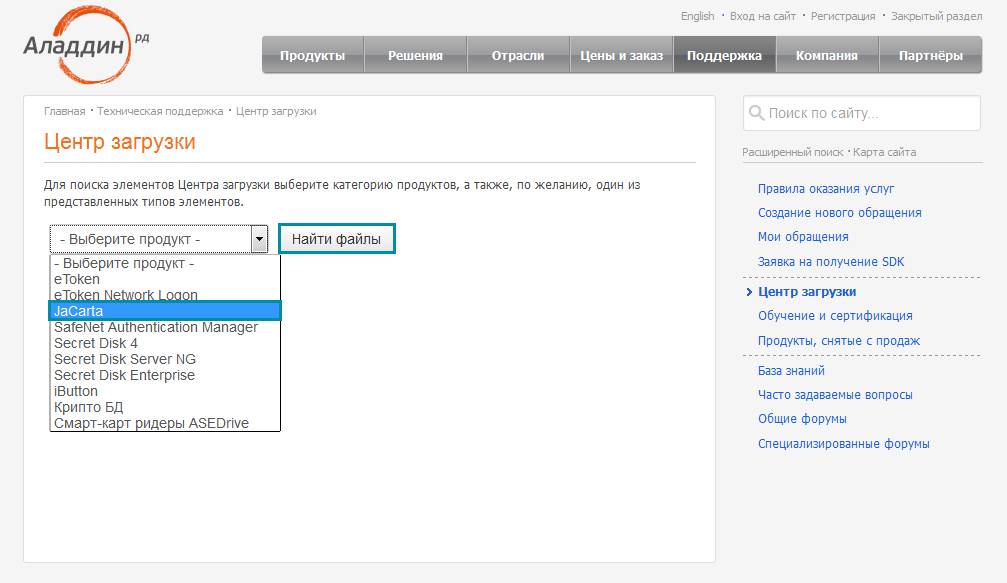Switch site language to English
The height and width of the screenshot is (583, 1007).
click(697, 16)
